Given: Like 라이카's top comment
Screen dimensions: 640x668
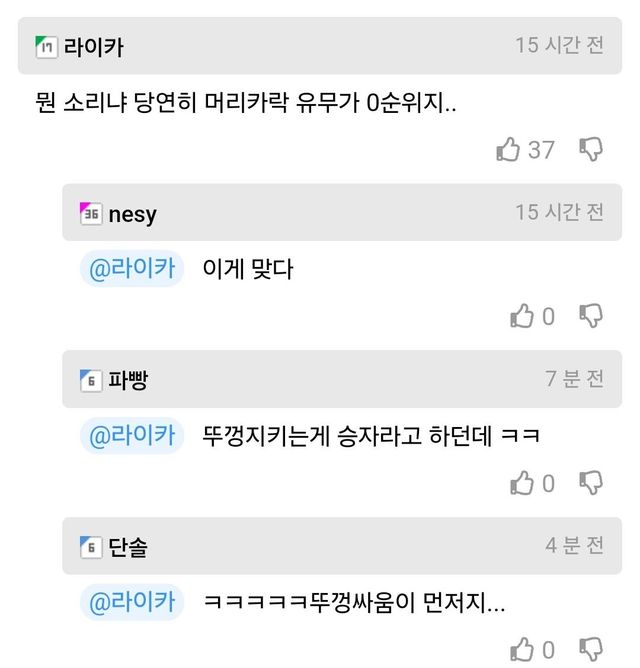Looking at the screenshot, I should coord(509,150).
